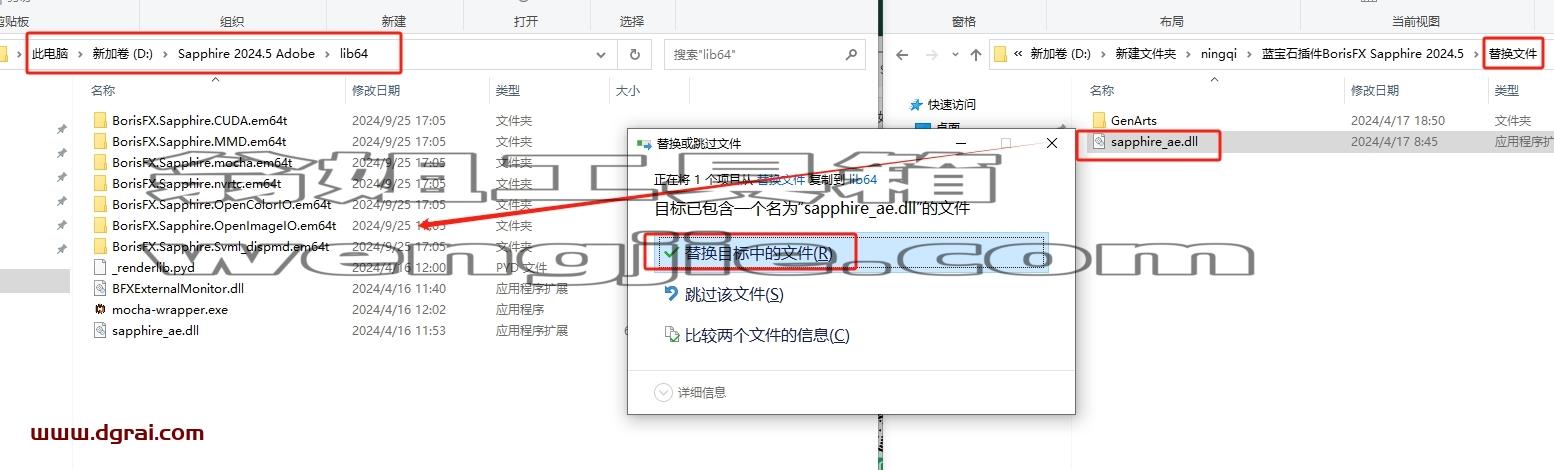Click the lib64 breadcrumb segment
Screen dimensions: 1554x470
click(354, 54)
